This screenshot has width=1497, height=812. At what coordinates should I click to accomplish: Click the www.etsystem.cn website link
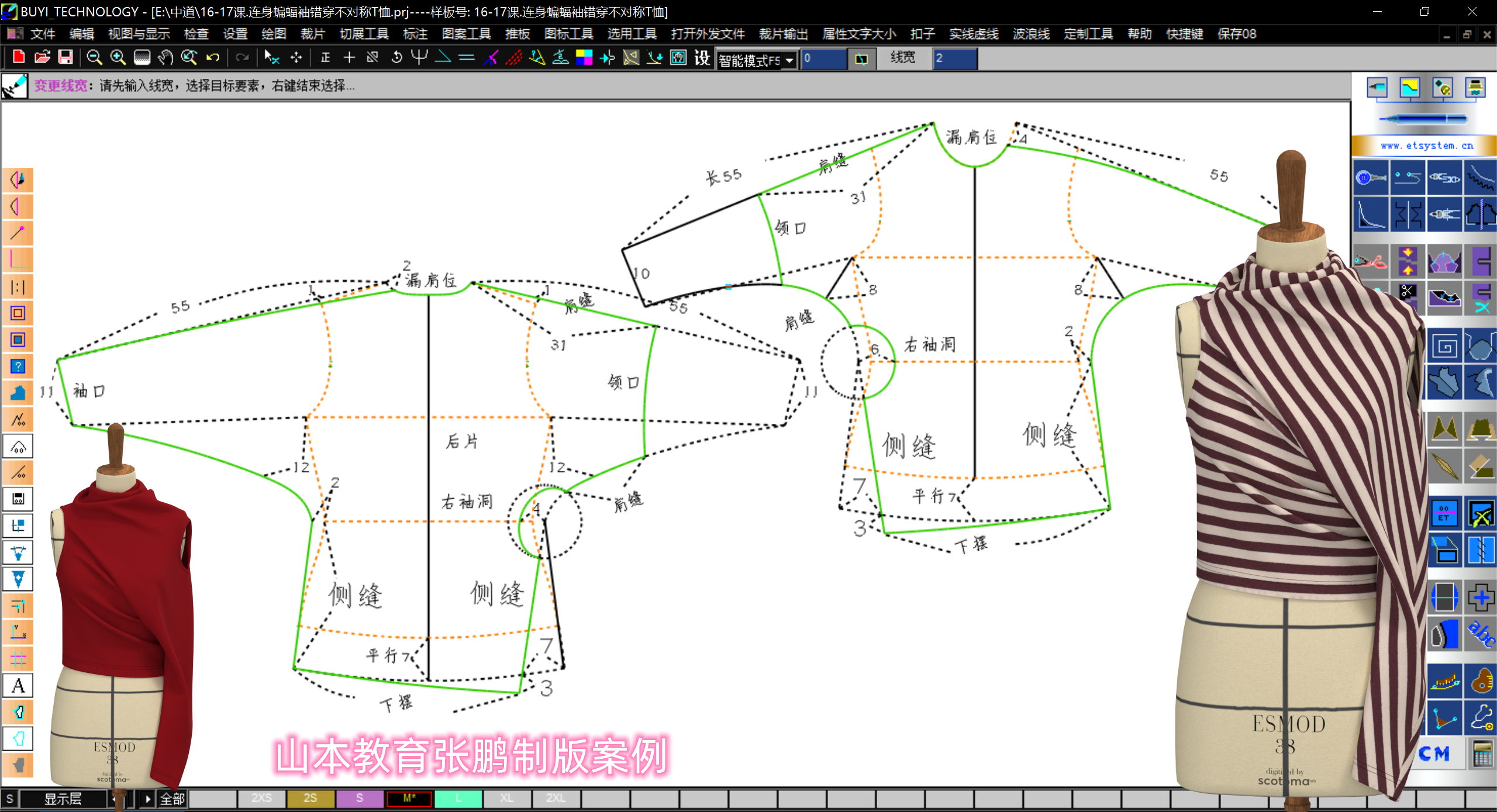point(1427,146)
